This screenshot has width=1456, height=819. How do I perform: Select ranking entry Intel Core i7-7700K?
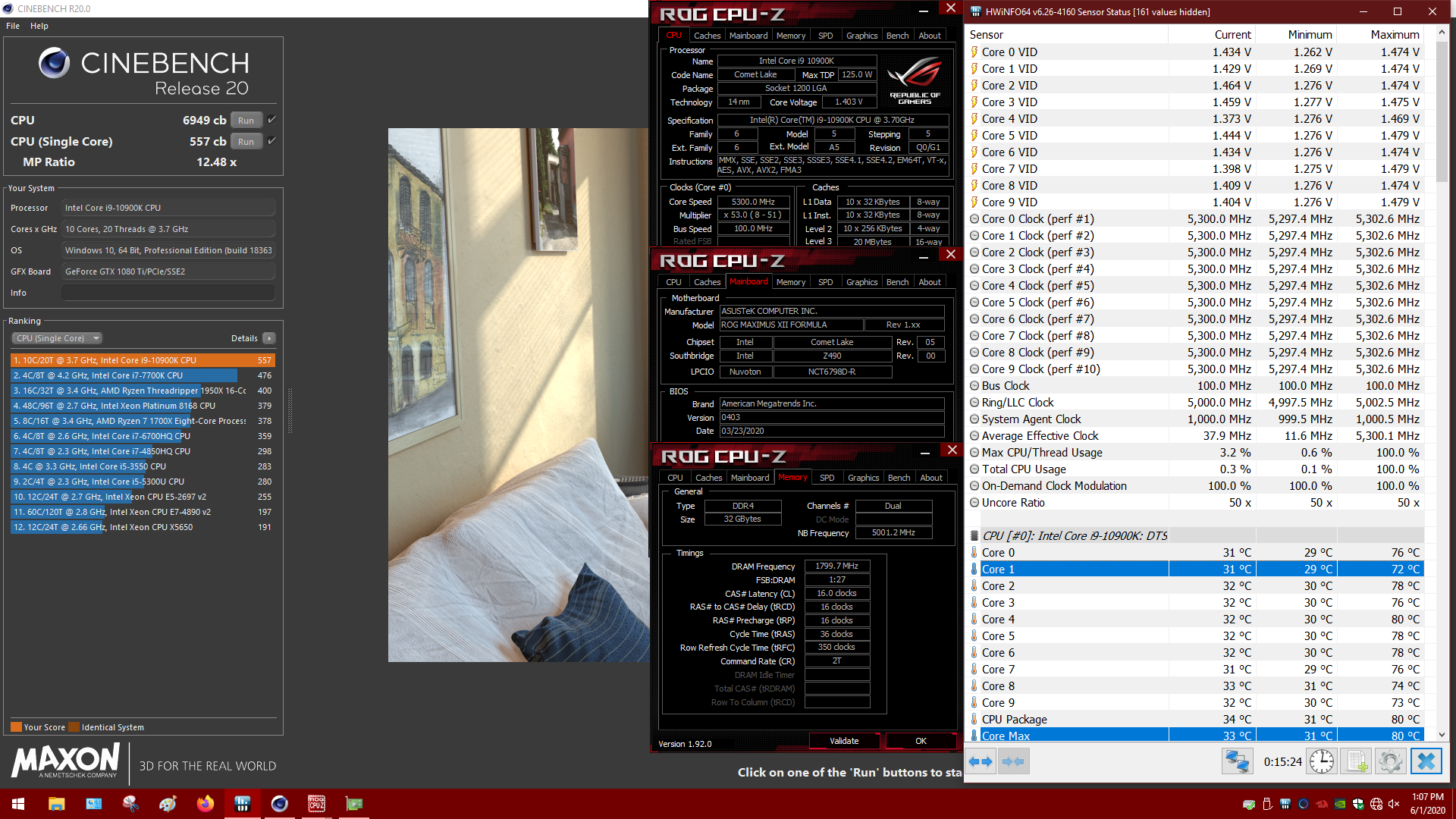pos(143,375)
